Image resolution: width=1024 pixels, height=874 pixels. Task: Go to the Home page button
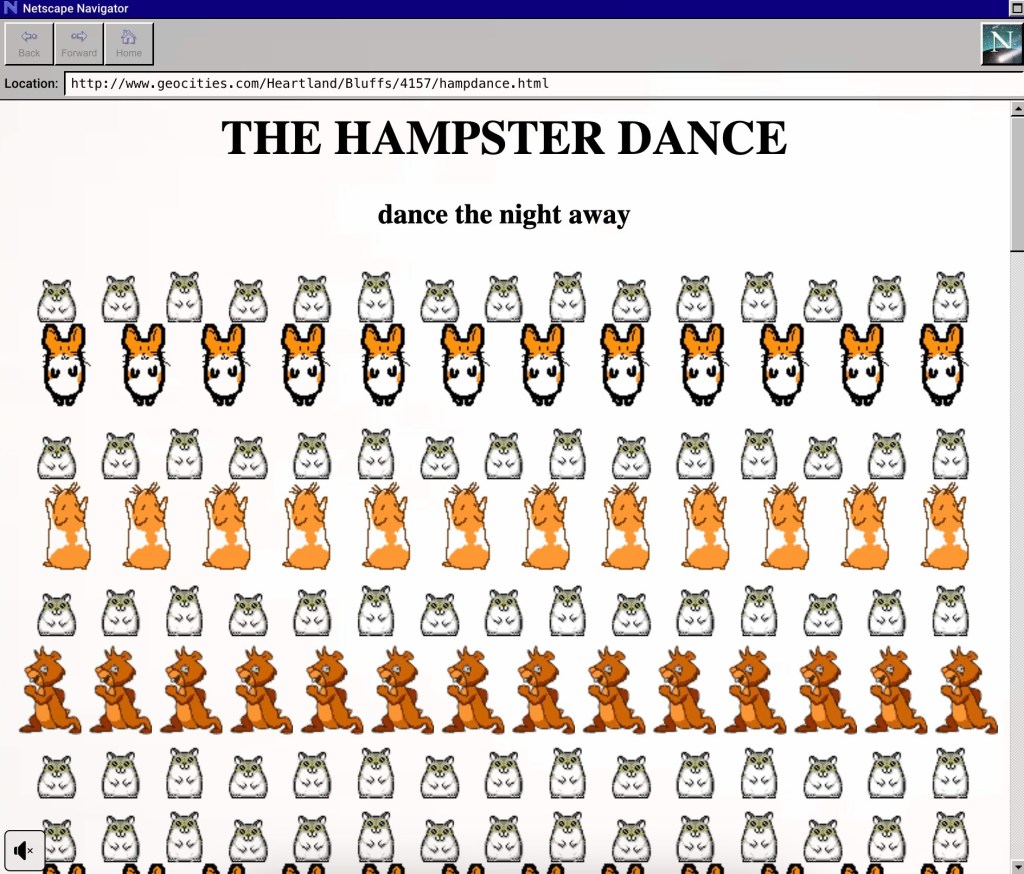(x=129, y=44)
